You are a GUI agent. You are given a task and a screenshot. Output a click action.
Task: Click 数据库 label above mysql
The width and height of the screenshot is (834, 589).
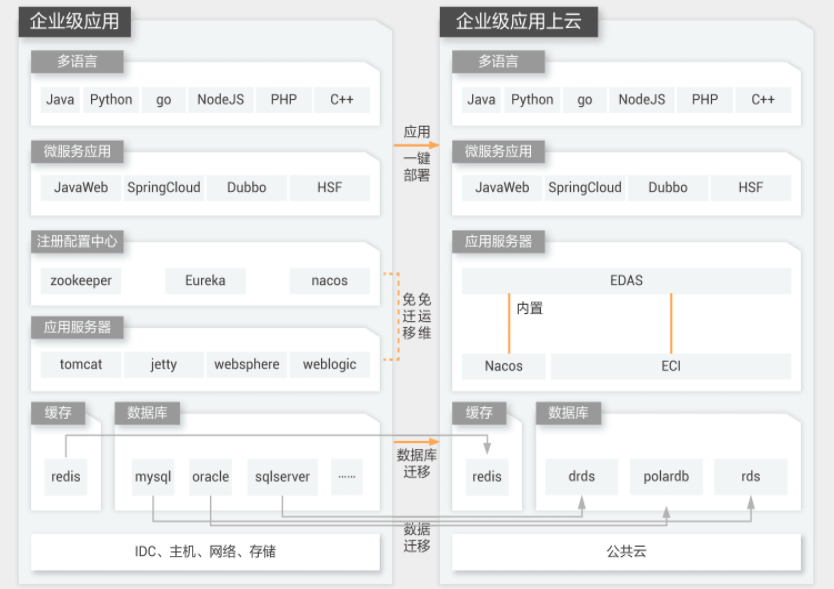tap(147, 413)
